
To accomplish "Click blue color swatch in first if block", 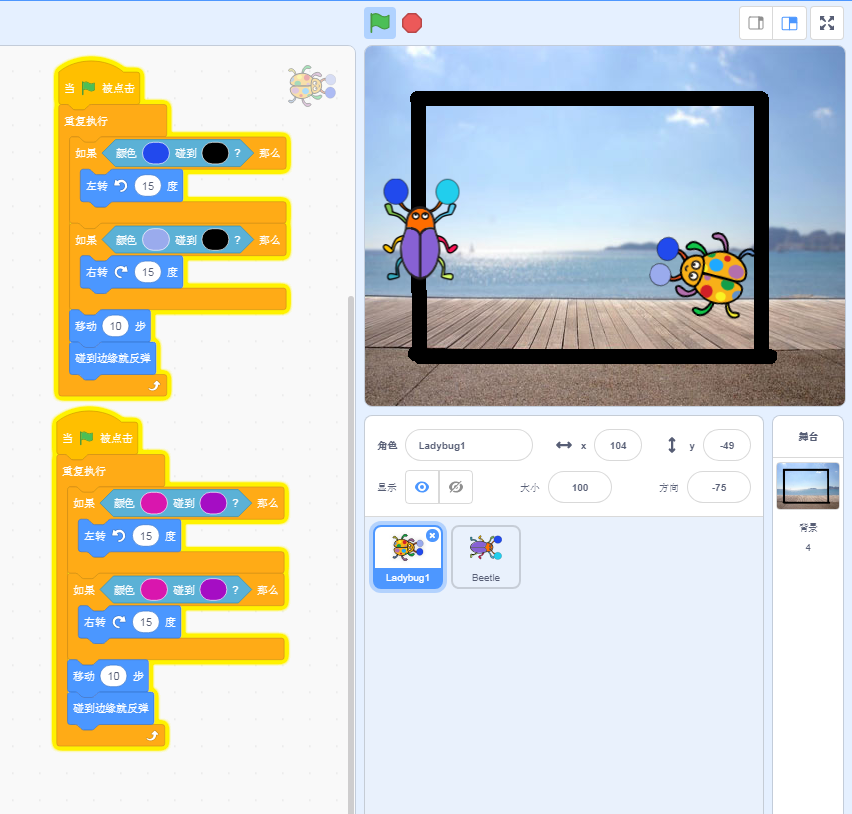I will pyautogui.click(x=156, y=153).
